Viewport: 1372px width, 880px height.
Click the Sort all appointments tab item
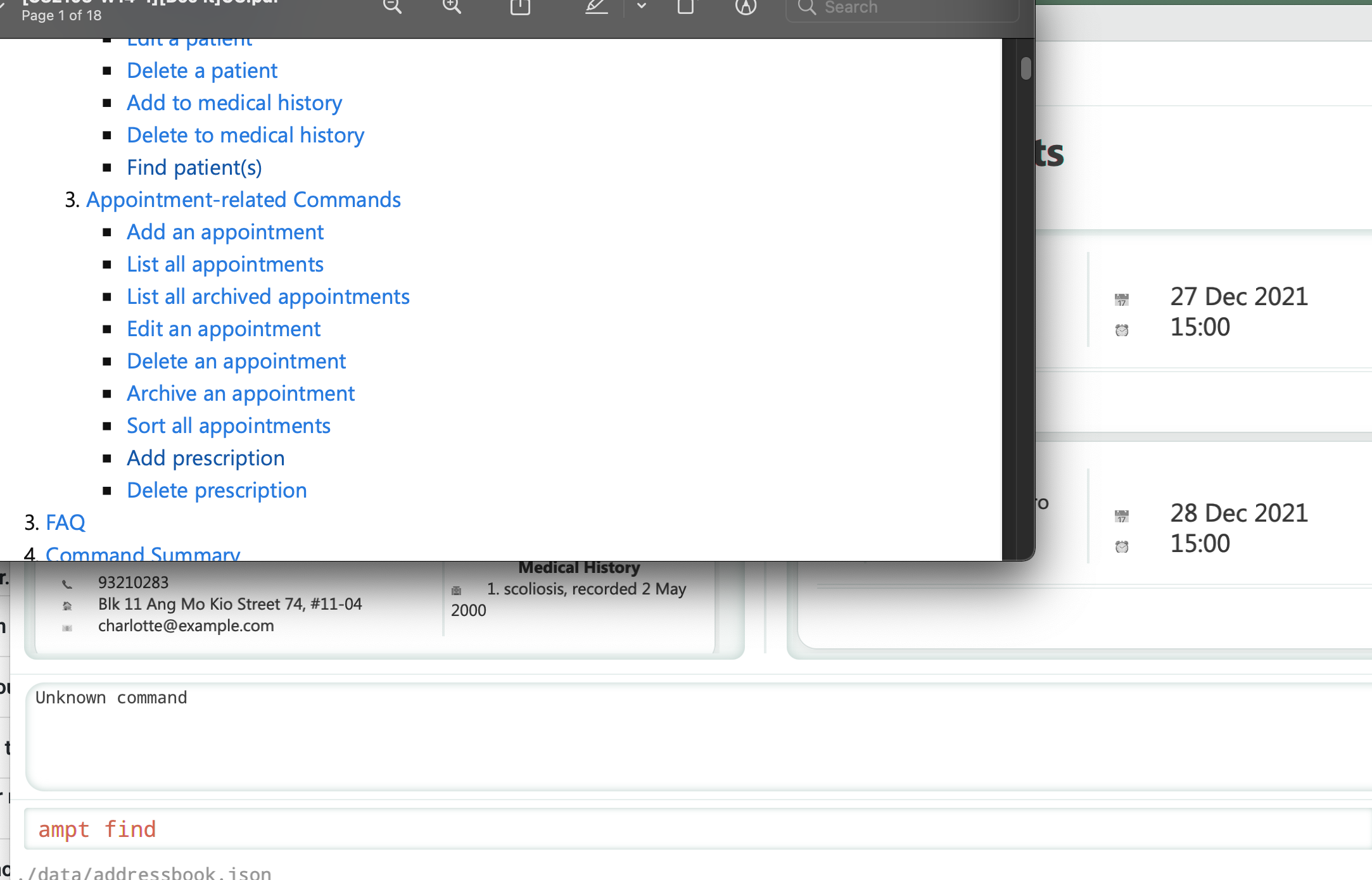pos(229,424)
